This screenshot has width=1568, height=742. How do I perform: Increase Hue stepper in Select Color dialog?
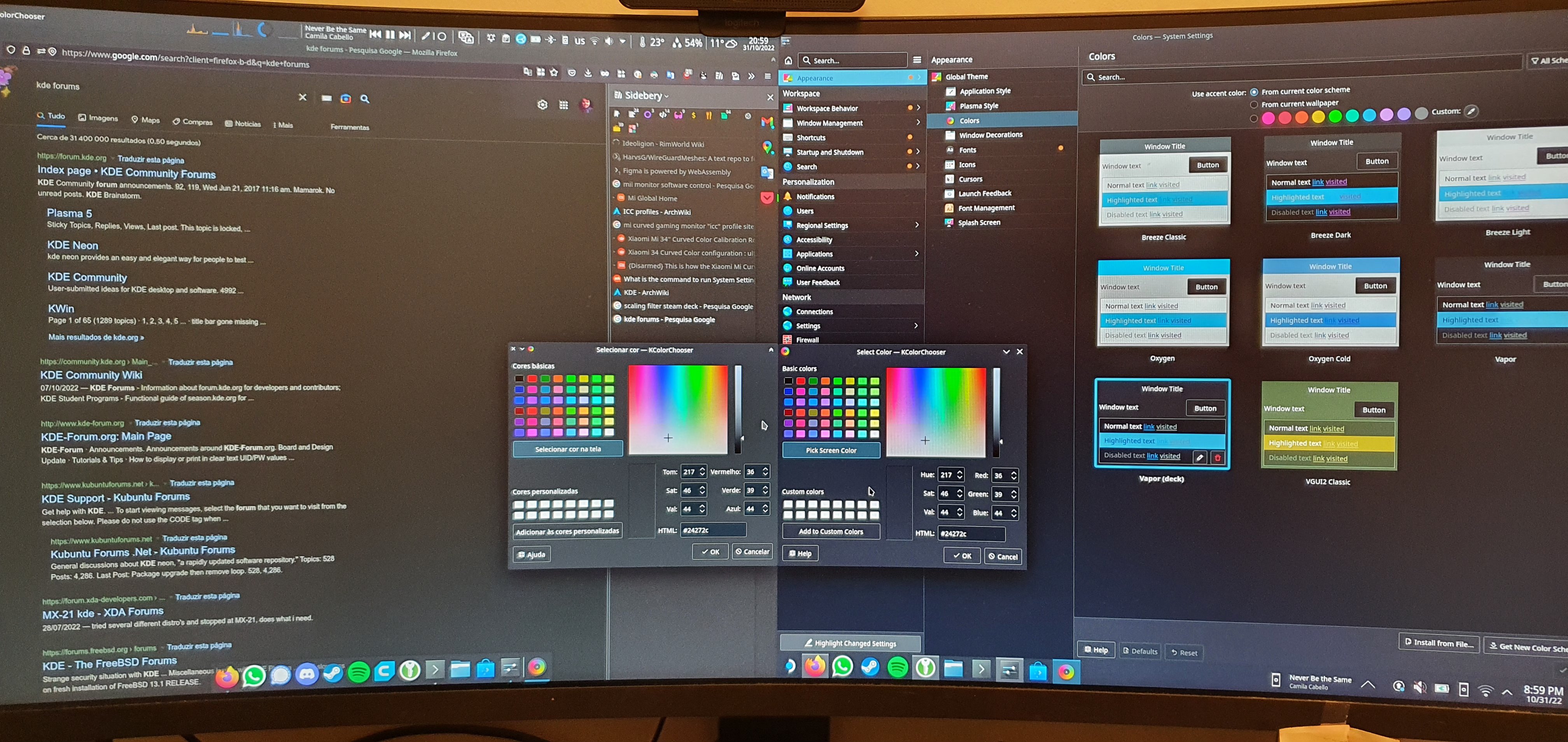pyautogui.click(x=960, y=472)
